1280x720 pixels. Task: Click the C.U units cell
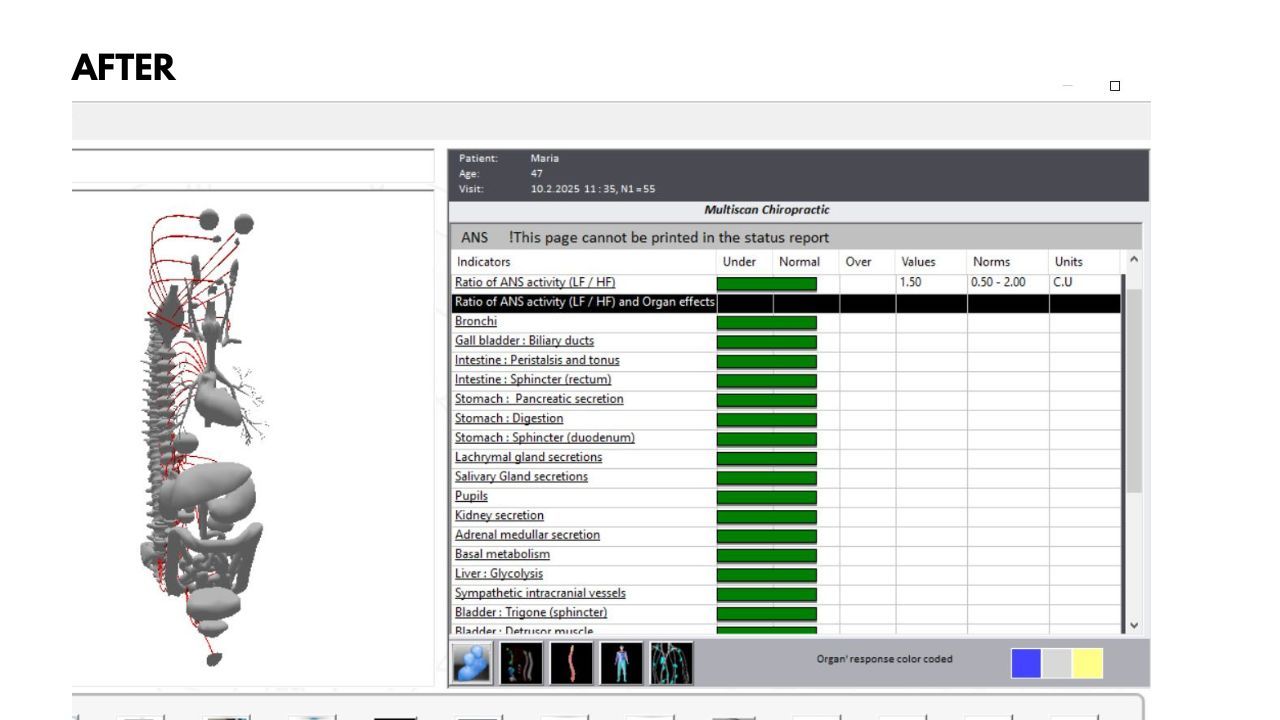point(1085,283)
